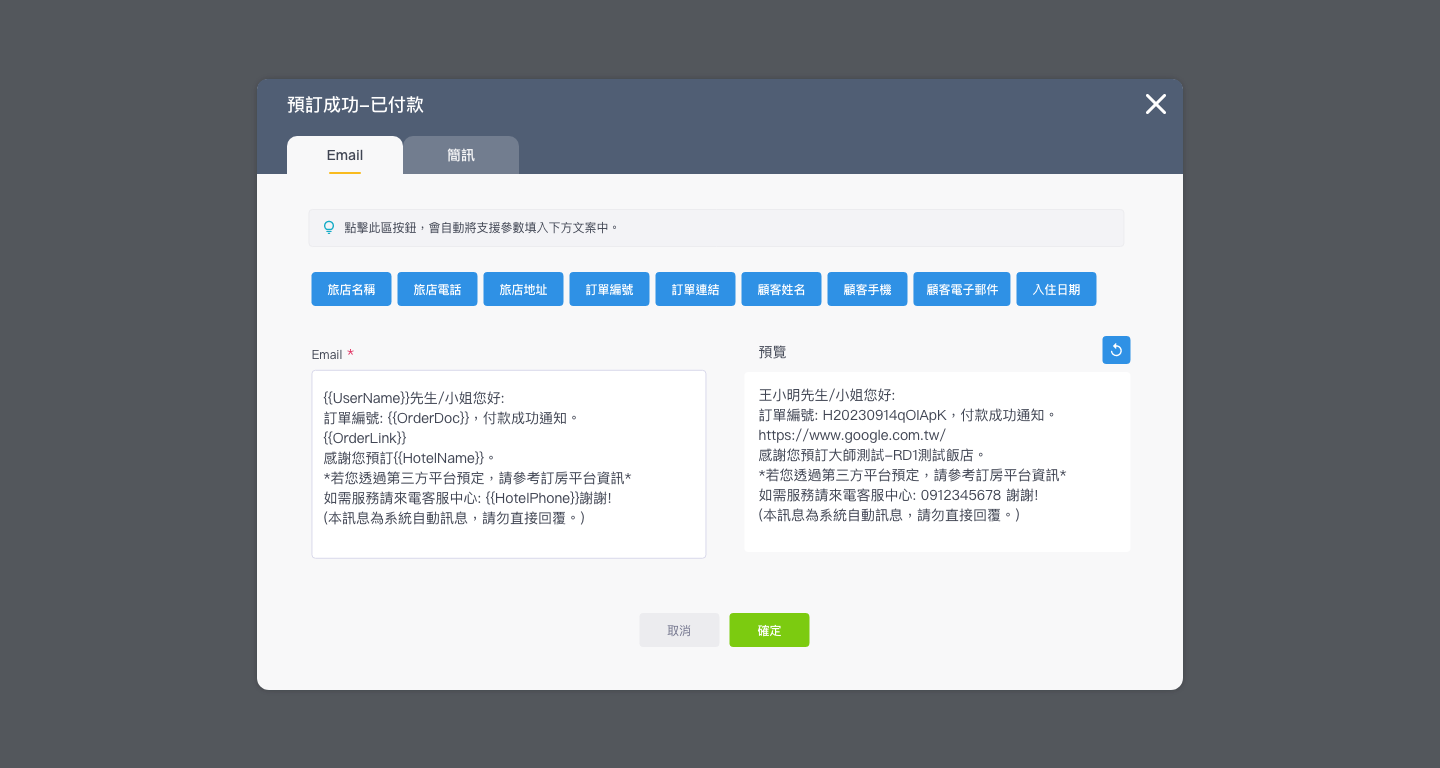
Task: Add the 旅店地址 parameter button
Action: 523,289
